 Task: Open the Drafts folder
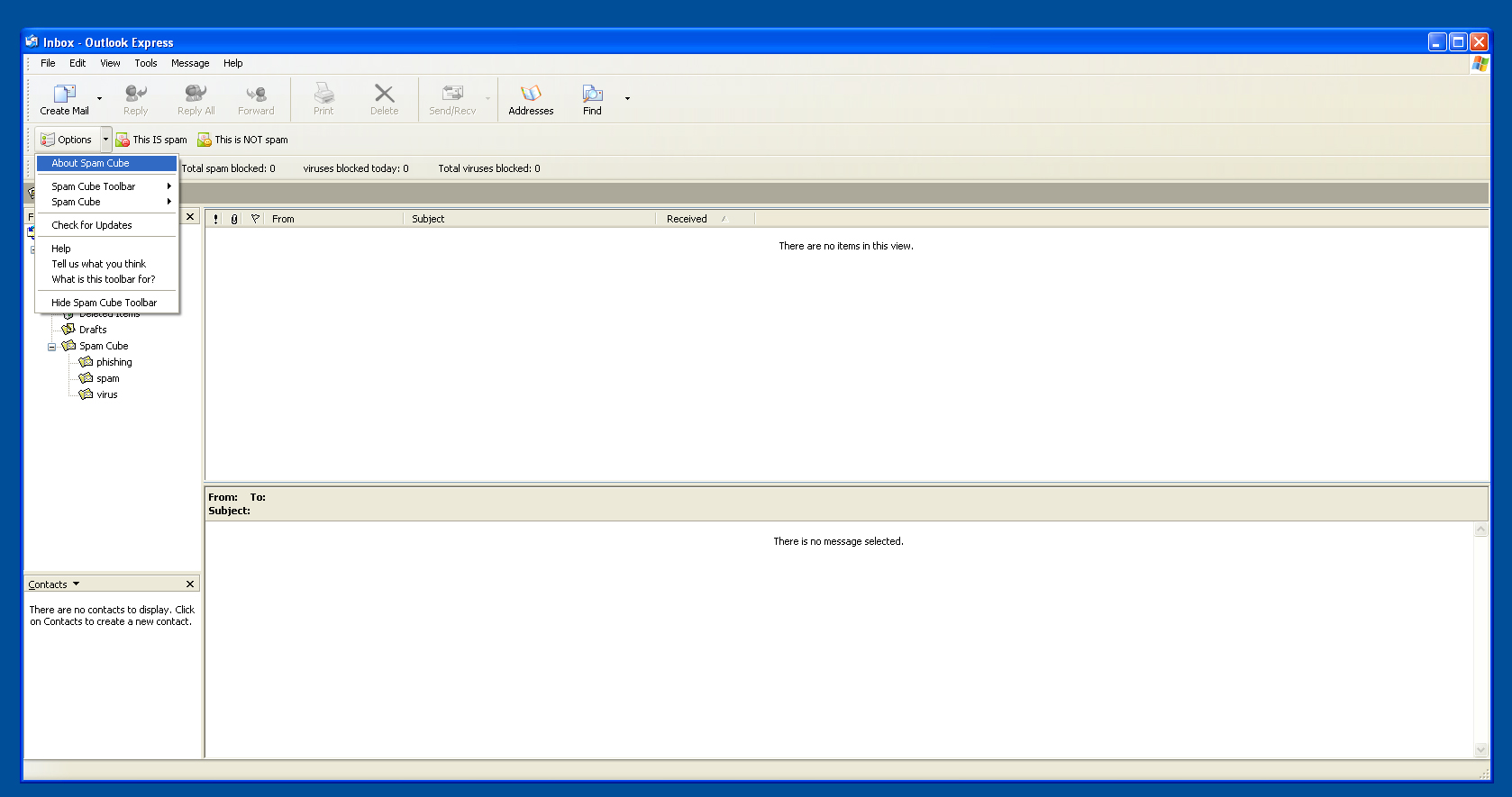(x=92, y=330)
